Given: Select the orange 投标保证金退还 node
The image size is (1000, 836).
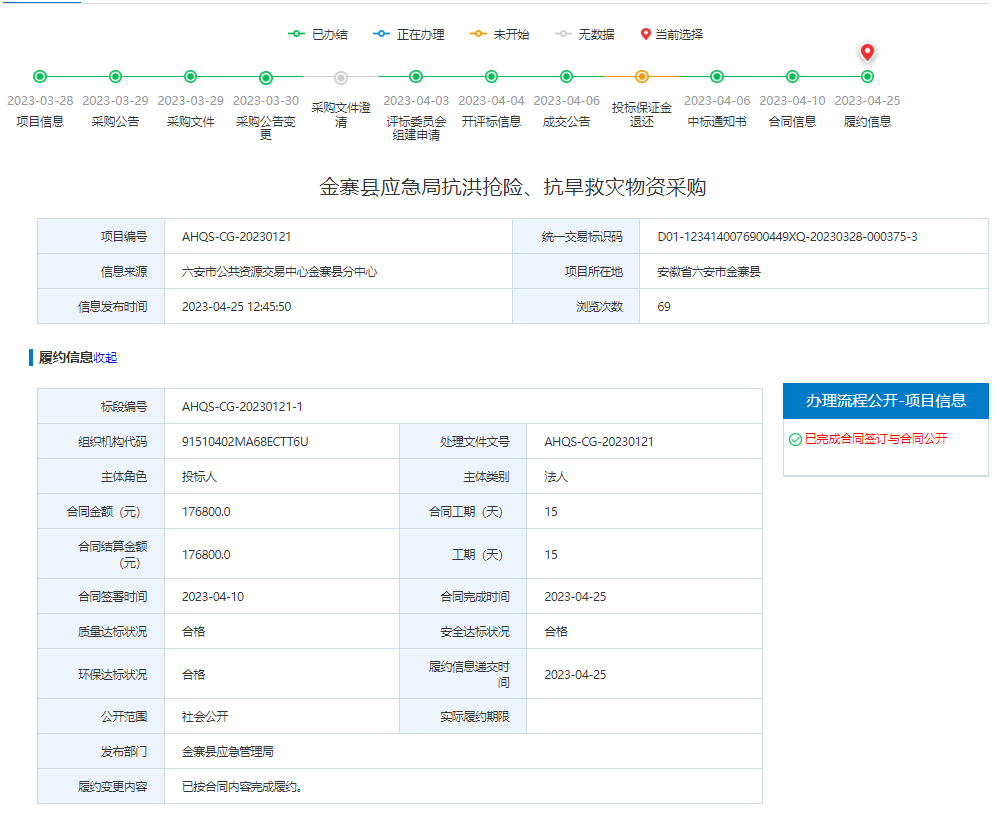Looking at the screenshot, I should [642, 77].
